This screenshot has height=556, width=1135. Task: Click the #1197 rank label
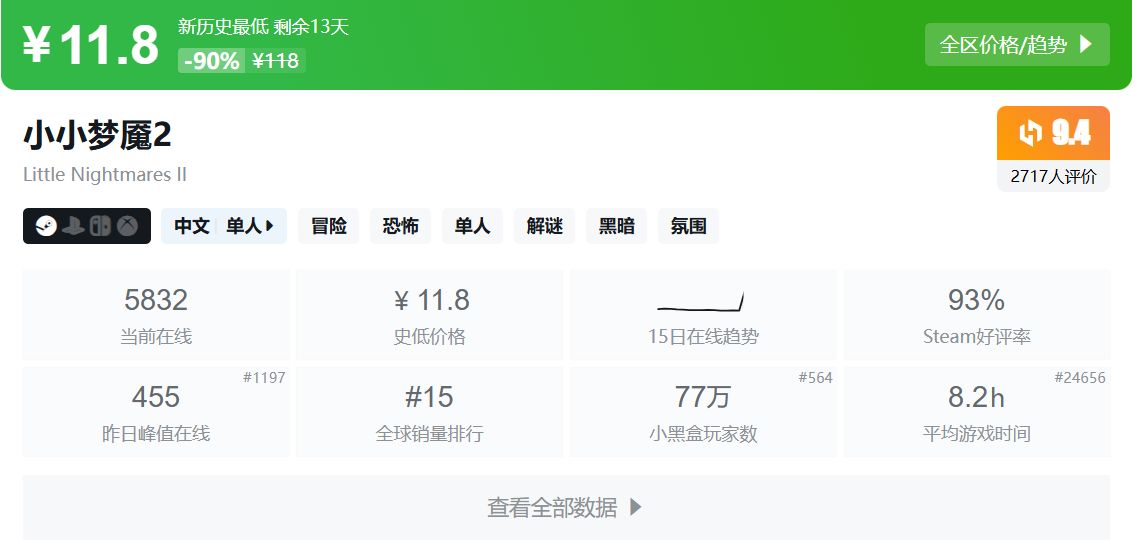pyautogui.click(x=264, y=377)
